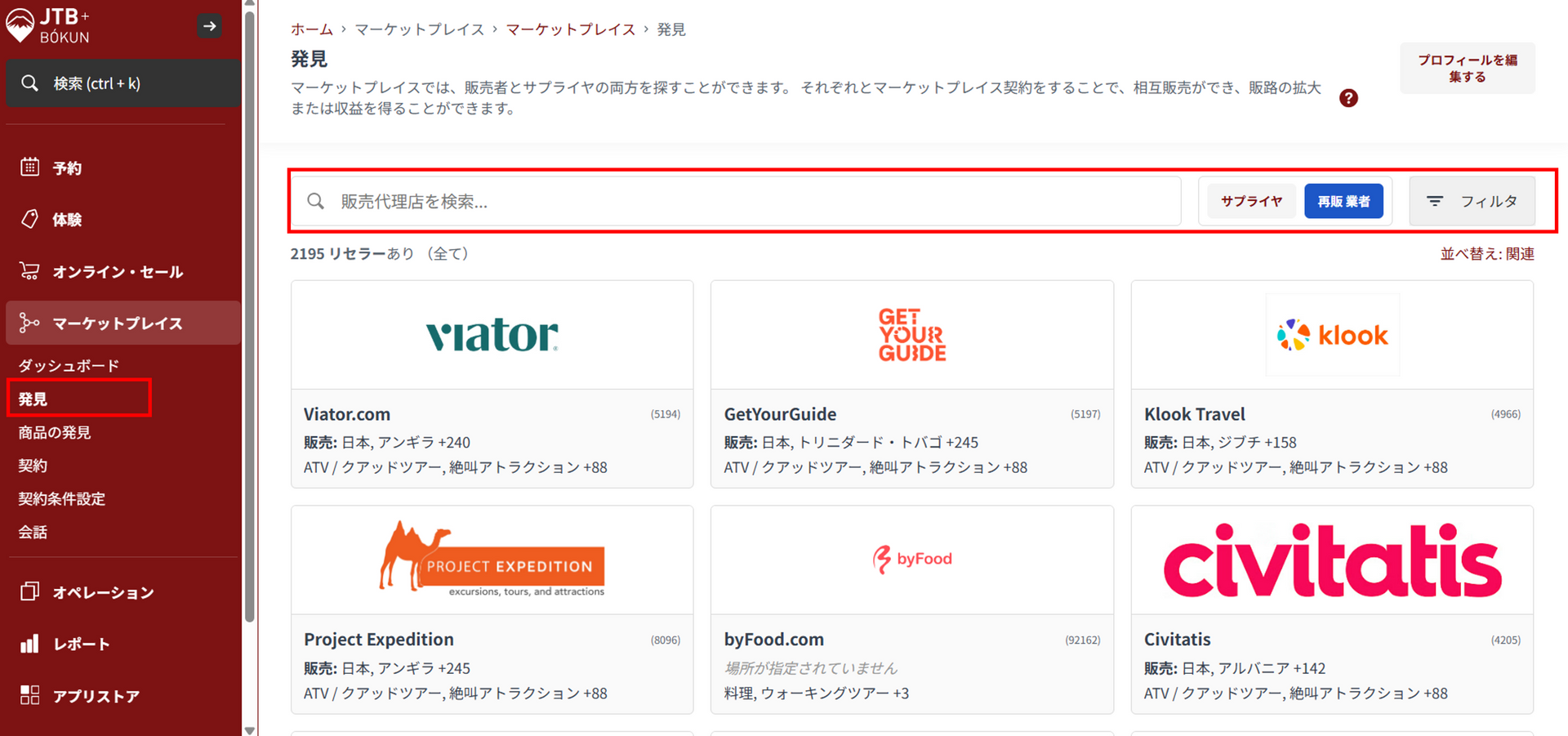Click Civitatis's 販売: 日本, アルバニア +142 text
This screenshot has width=1568, height=736.
pyautogui.click(x=1235, y=668)
